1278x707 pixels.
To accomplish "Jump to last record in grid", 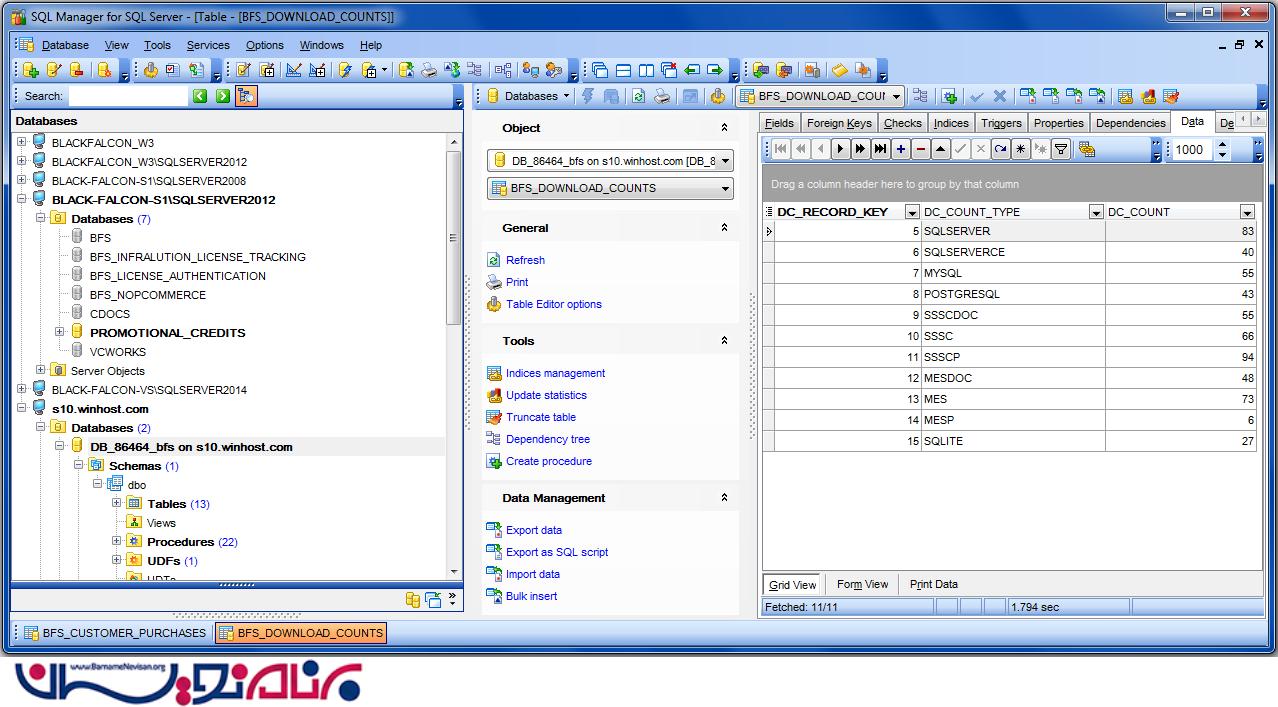I will pyautogui.click(x=880, y=149).
